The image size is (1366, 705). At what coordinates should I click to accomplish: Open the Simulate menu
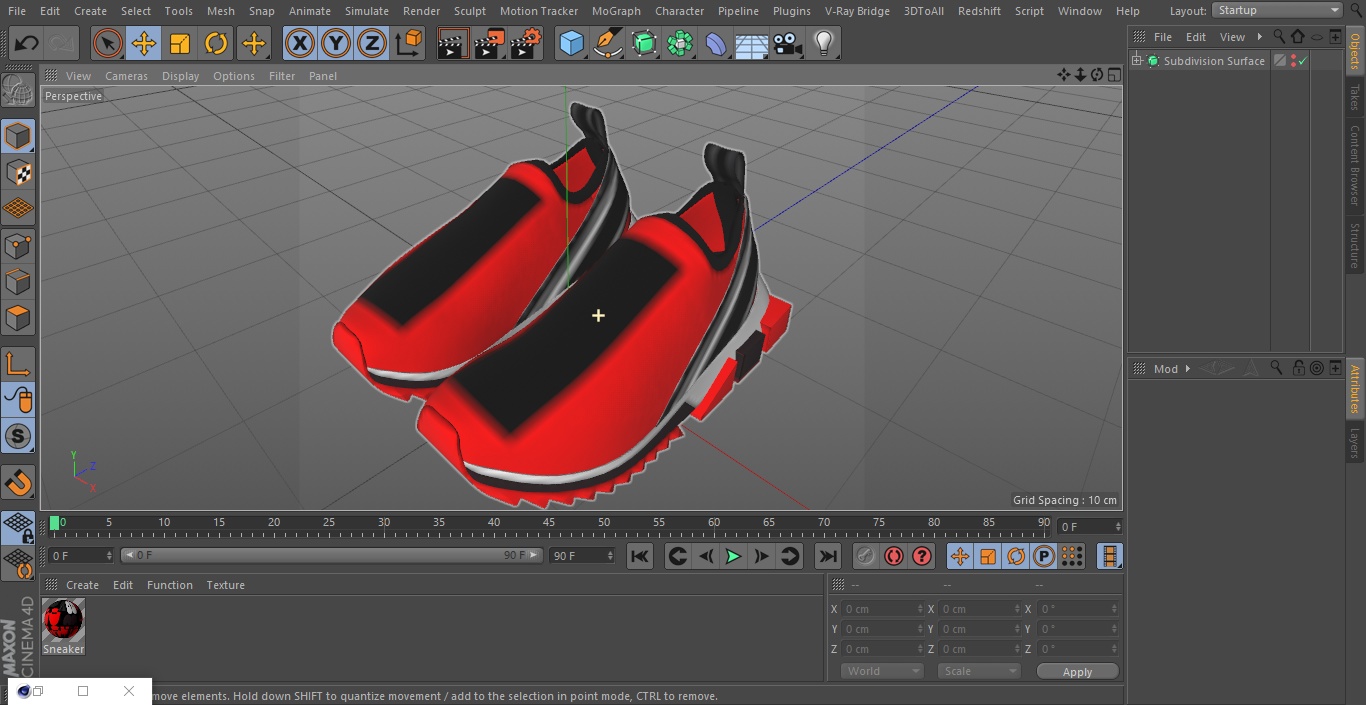click(366, 11)
